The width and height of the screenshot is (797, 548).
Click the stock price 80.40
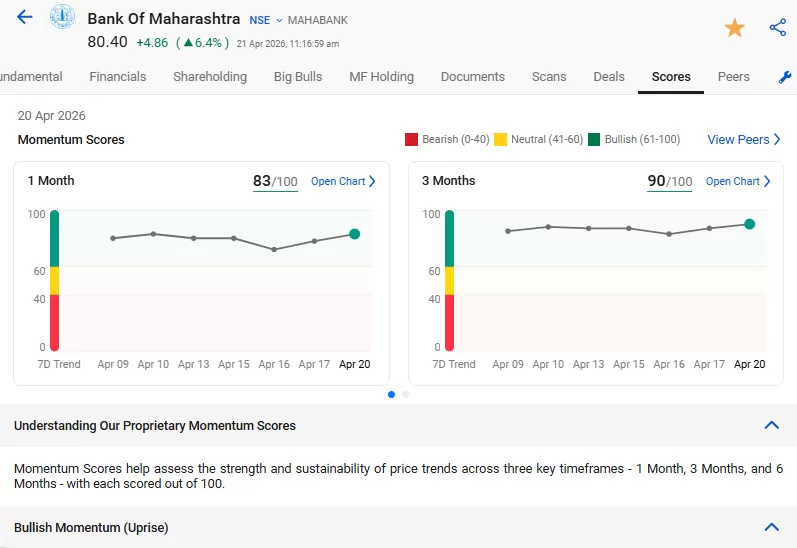pos(107,42)
